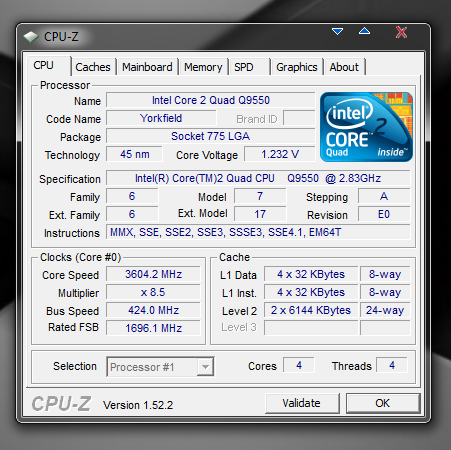Switch to the Graphics tab

click(297, 67)
